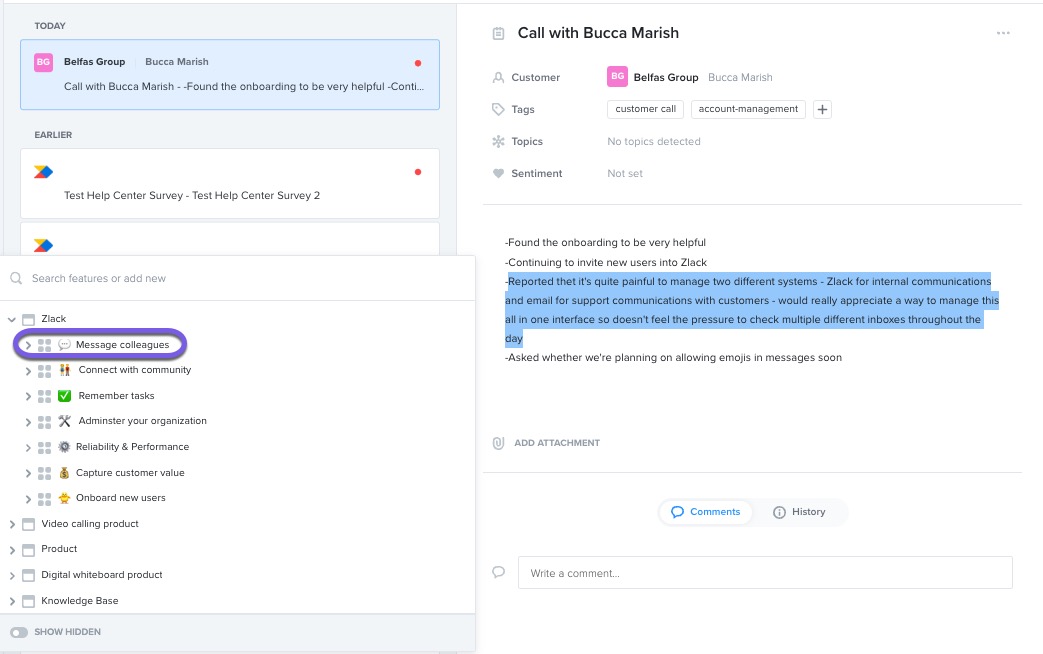Click the green checkmark emoji for Remember tasks
Image resolution: width=1043 pixels, height=654 pixels.
point(65,396)
